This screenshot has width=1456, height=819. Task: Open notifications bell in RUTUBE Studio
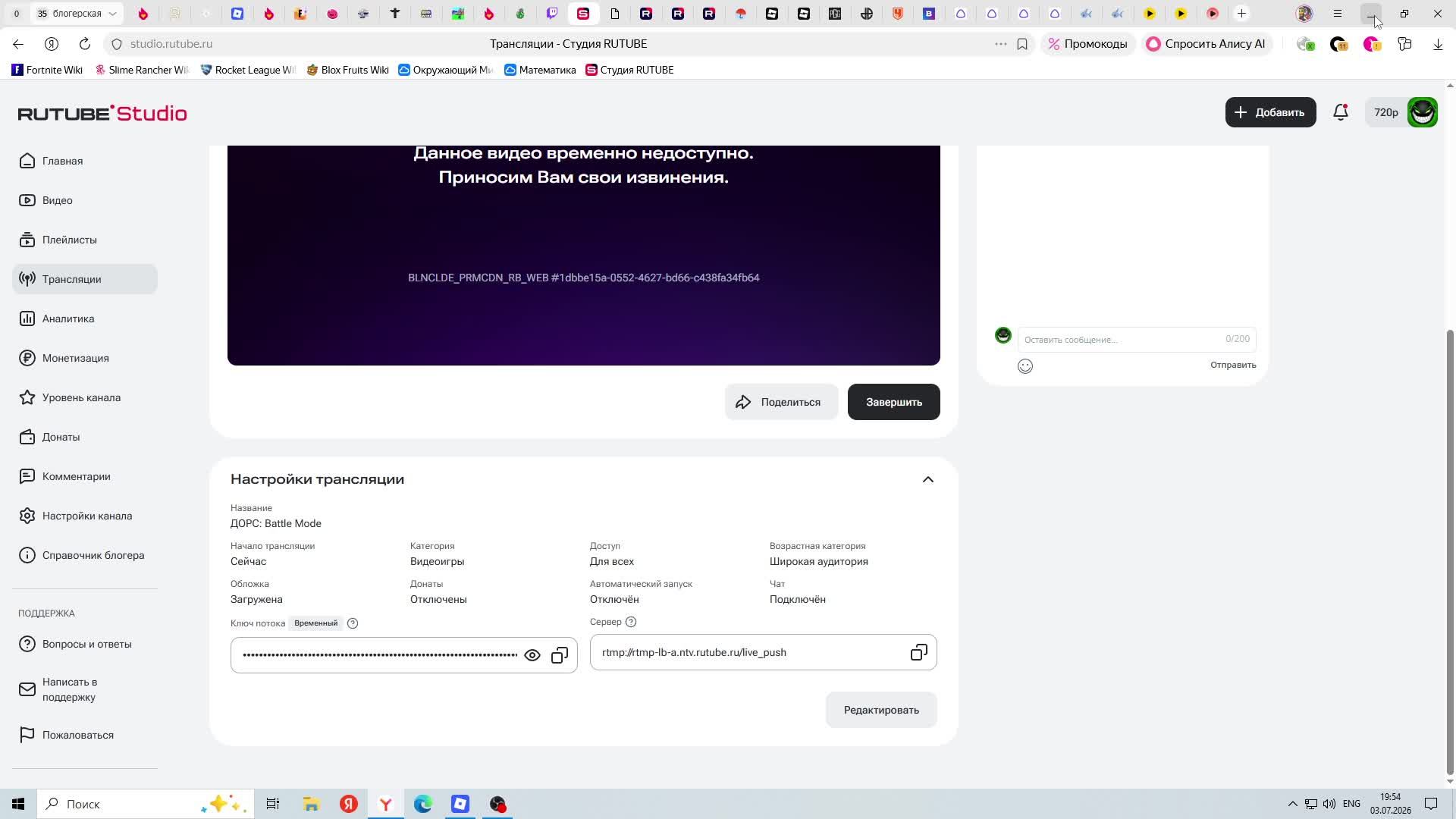tap(1341, 112)
